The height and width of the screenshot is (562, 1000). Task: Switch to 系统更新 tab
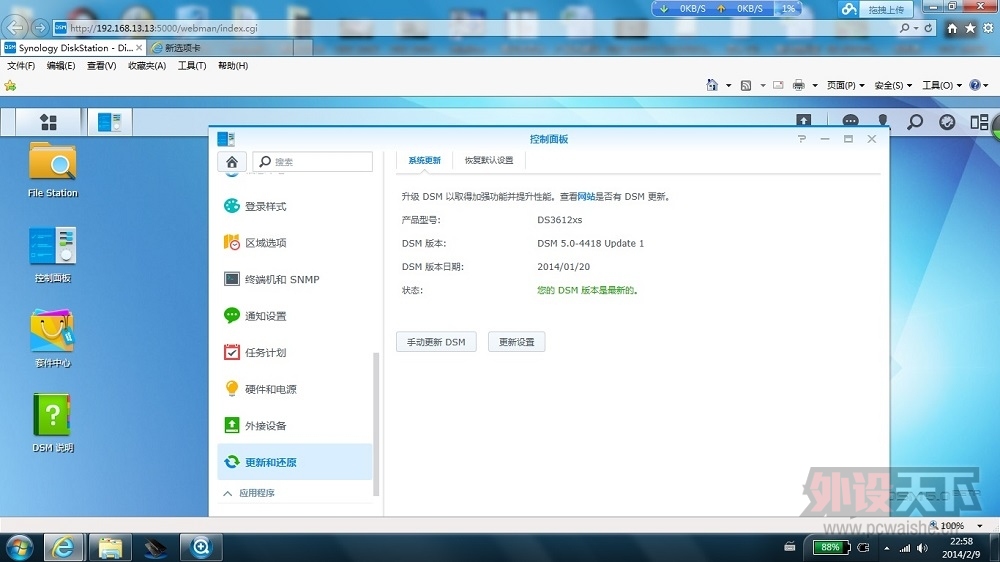(x=424, y=160)
